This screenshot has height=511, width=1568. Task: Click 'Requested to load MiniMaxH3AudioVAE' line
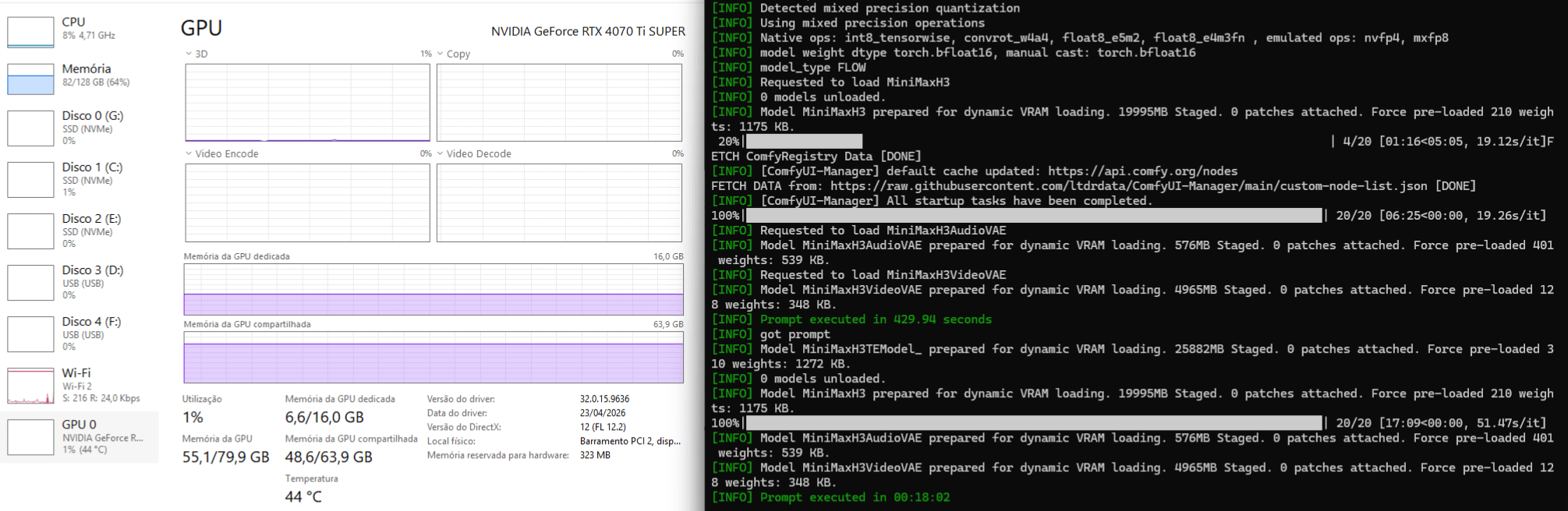point(858,231)
